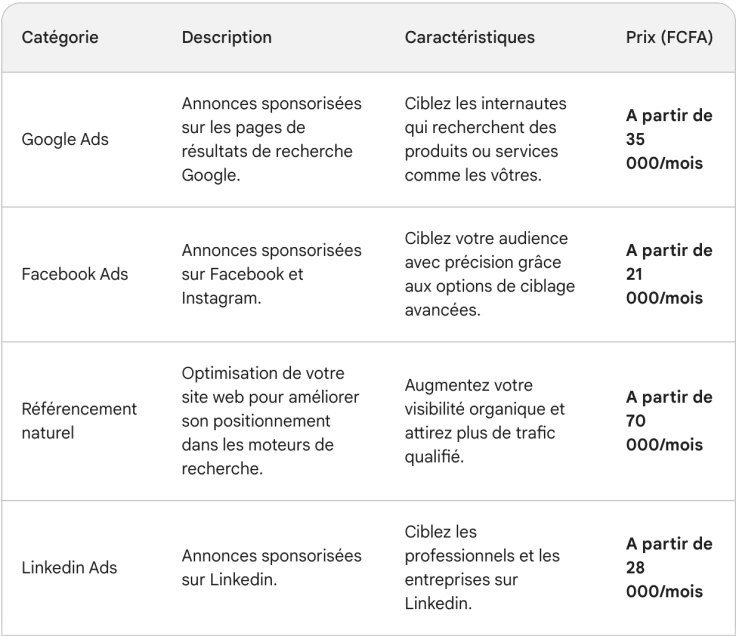This screenshot has width=736, height=636.
Task: Click the Linkedin Ads category cell
Action: pos(69,567)
